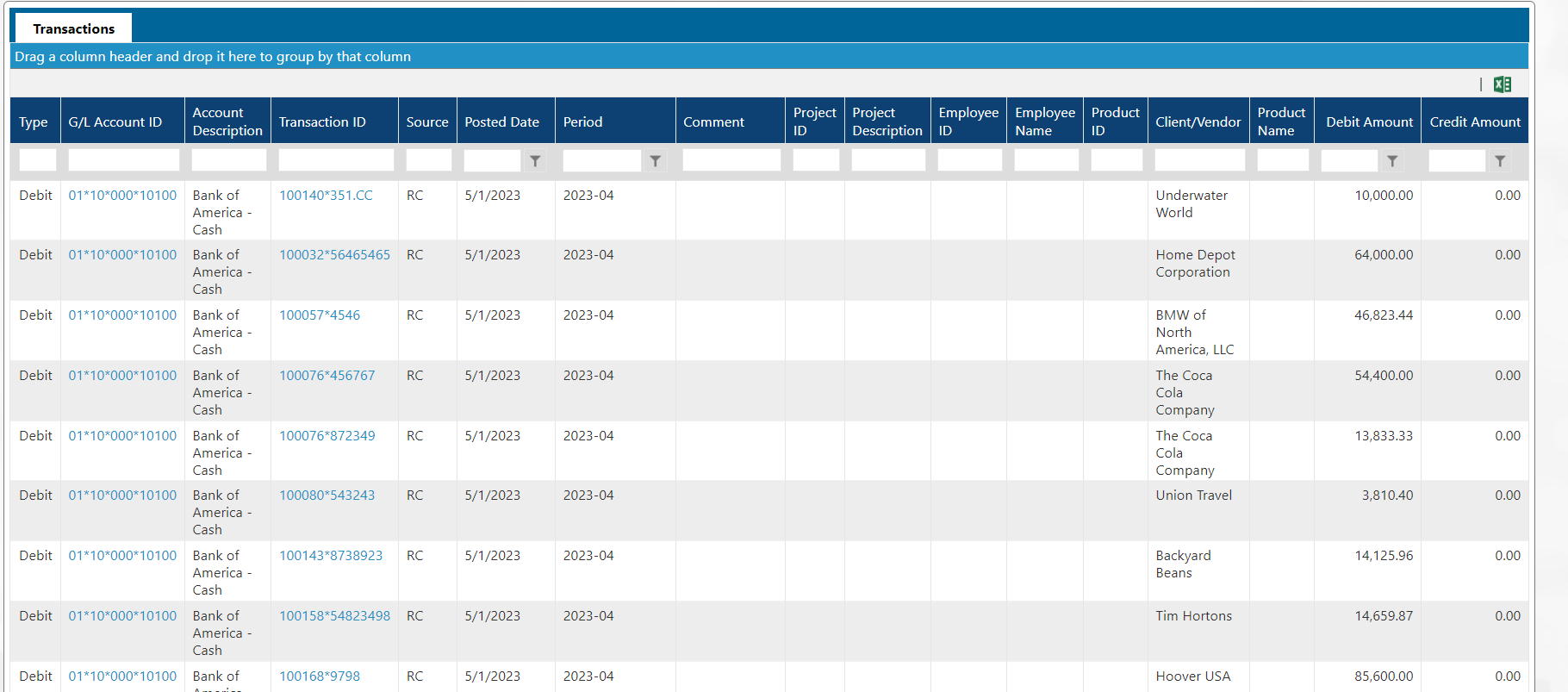1568x692 pixels.
Task: Open transaction 100158*54823498 link
Action: click(334, 616)
